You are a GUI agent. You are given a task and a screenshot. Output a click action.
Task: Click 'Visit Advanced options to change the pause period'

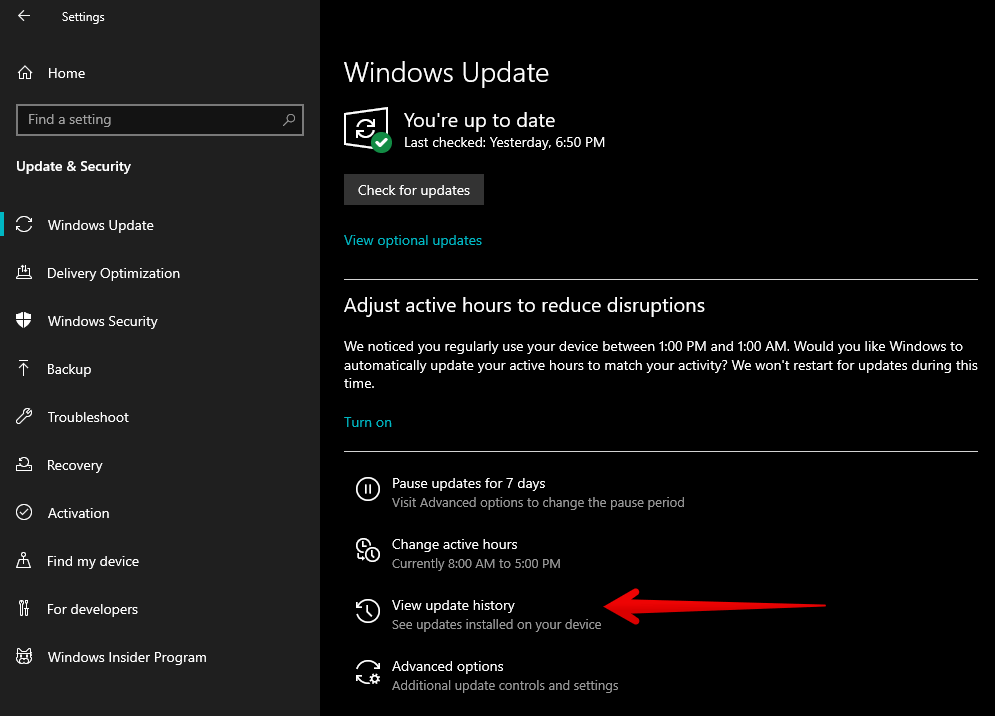(538, 502)
